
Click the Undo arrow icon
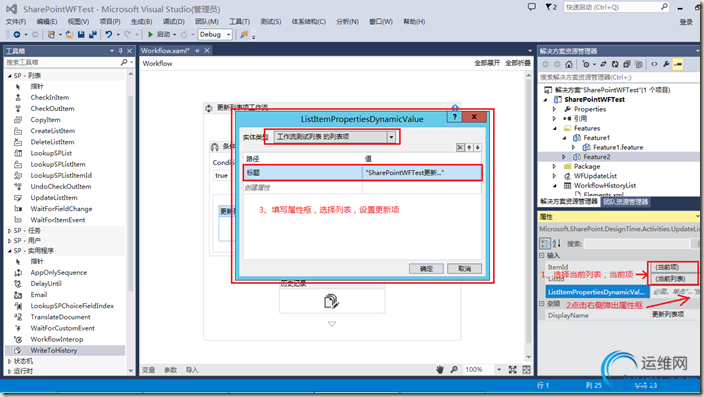coord(109,35)
